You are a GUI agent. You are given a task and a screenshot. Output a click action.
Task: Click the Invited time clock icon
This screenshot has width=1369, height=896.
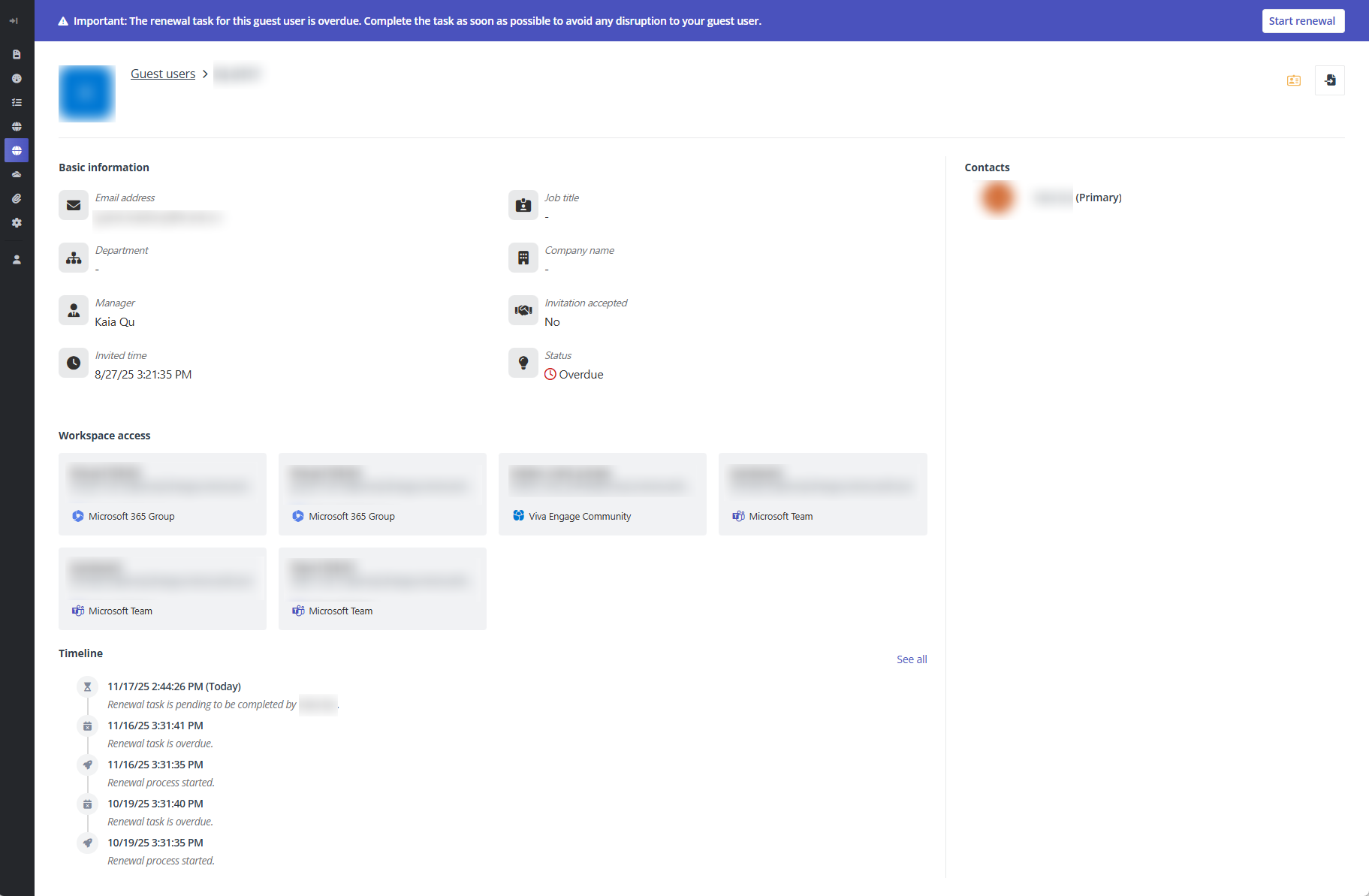point(74,363)
